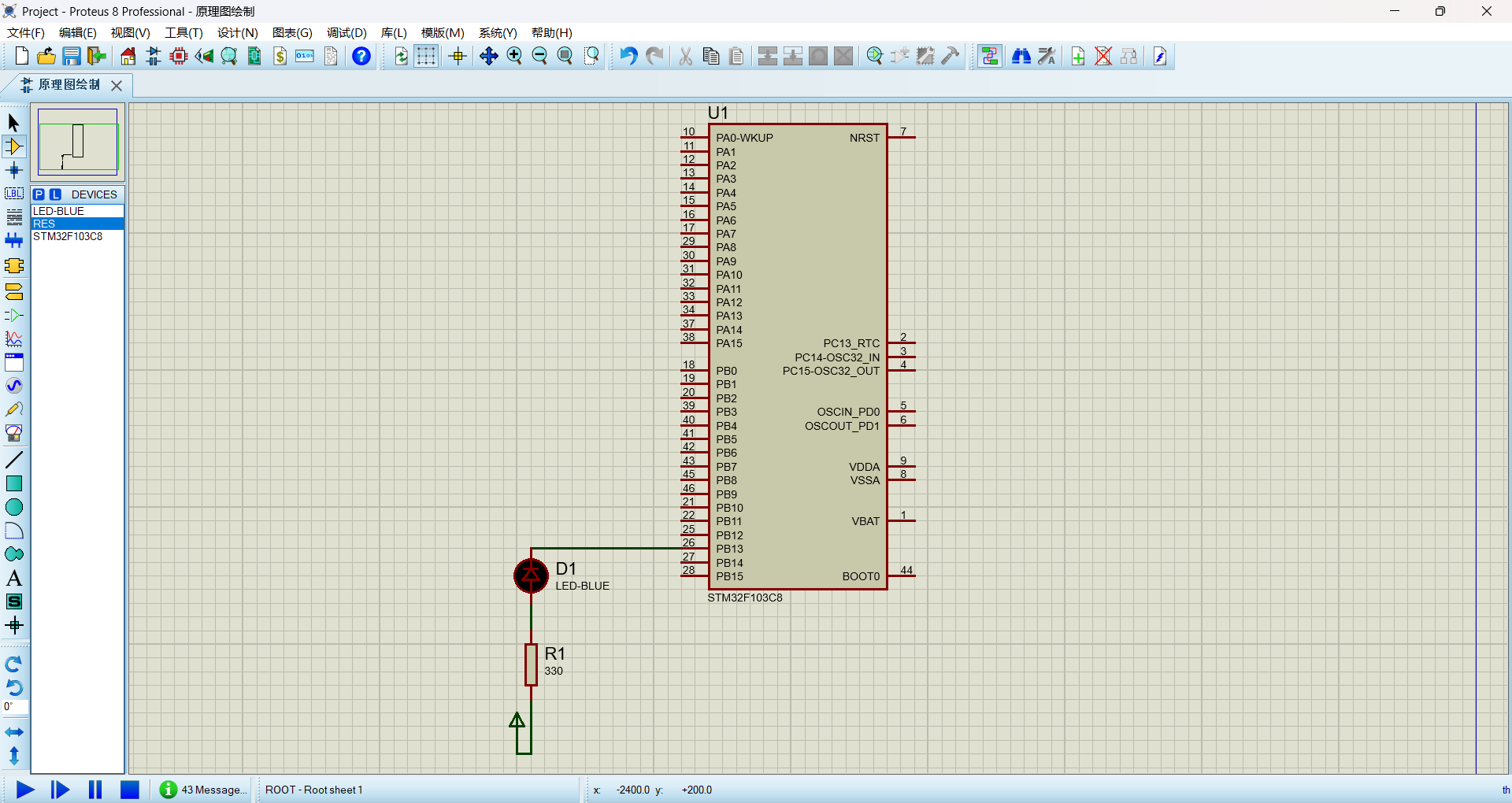Open the 工具(T) menu

click(183, 33)
